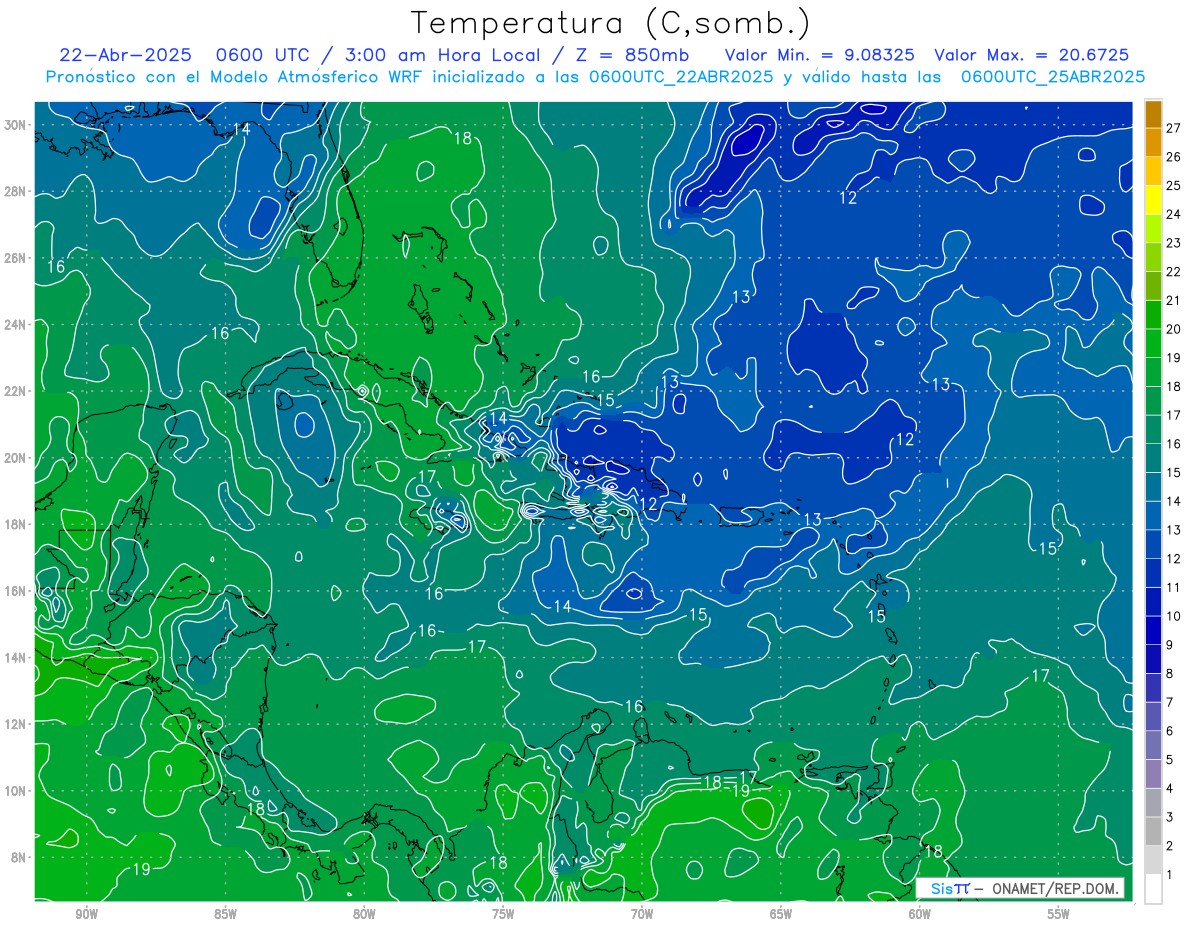
Task: Click the "70W" longitude label
Action: pyautogui.click(x=642, y=914)
